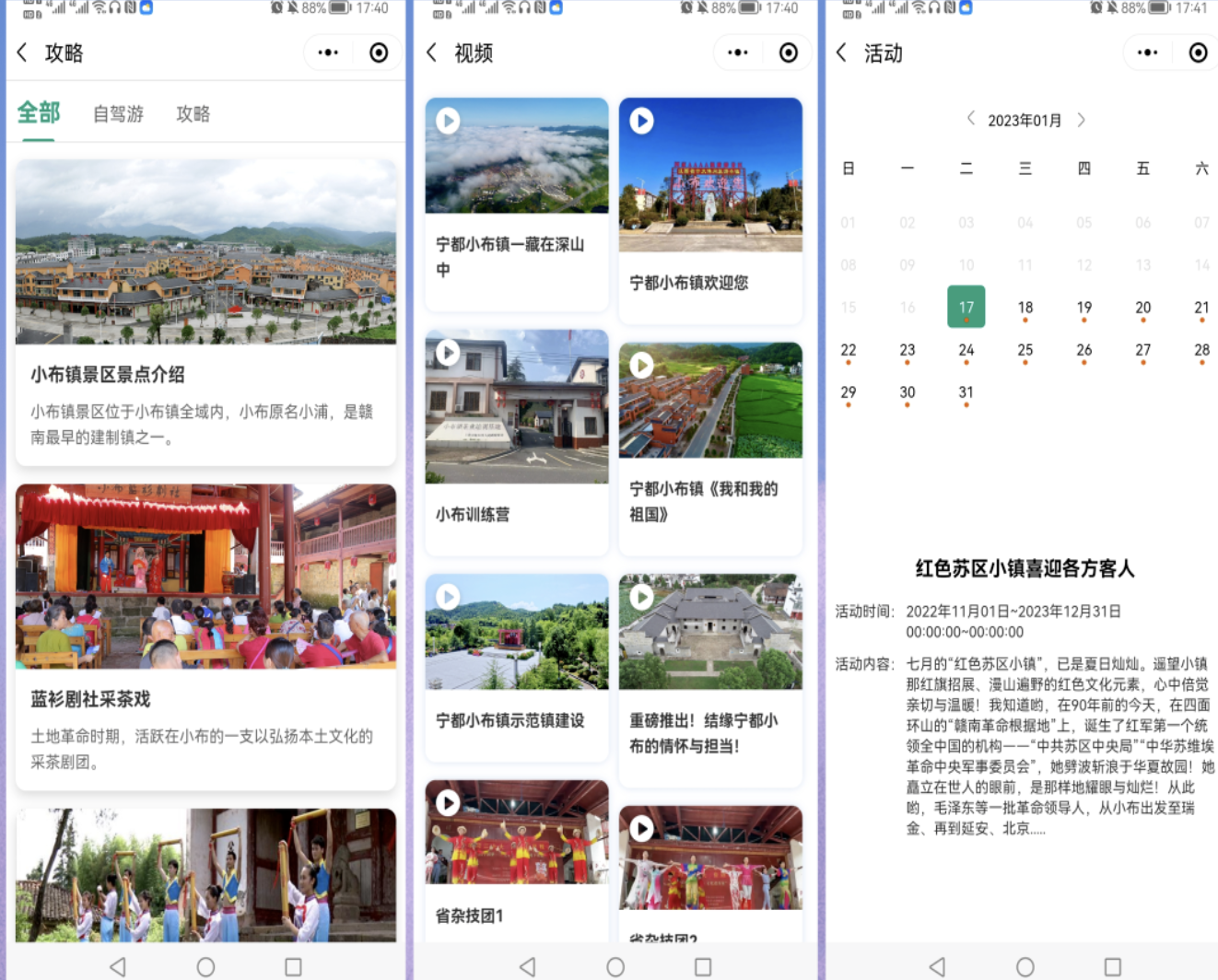1218x980 pixels.
Task: Select highlighted date 17 in calendar
Action: pos(966,308)
